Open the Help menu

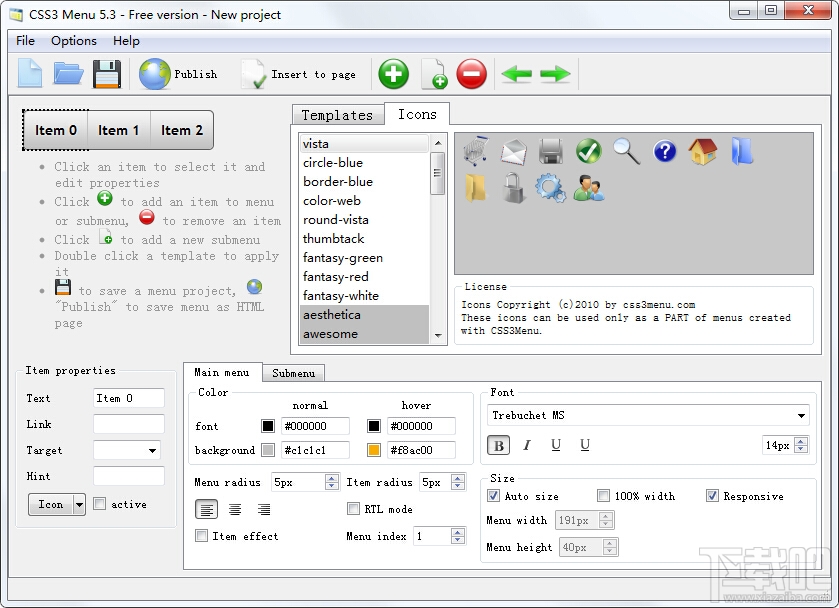click(126, 41)
